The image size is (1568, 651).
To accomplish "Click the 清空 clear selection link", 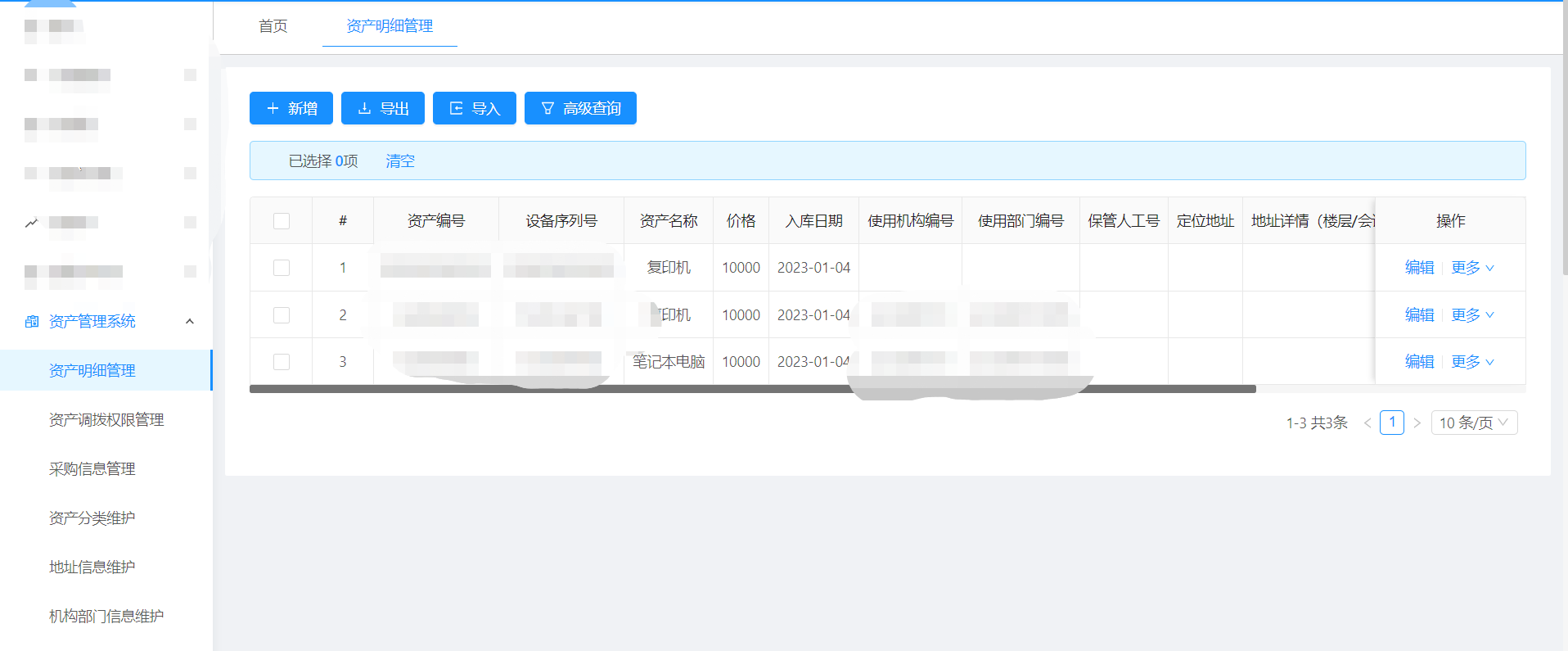I will coord(400,161).
